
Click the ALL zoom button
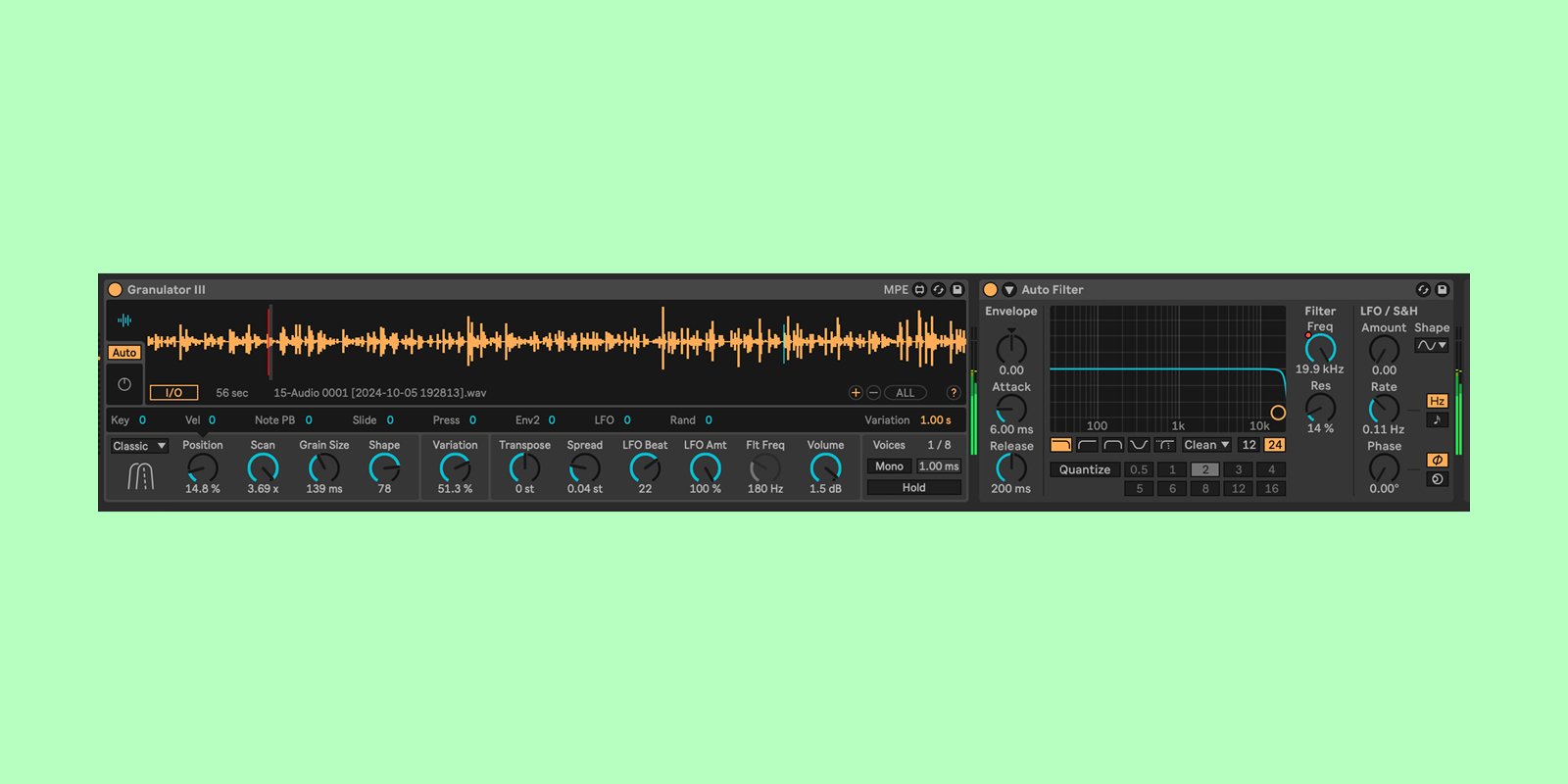(906, 393)
